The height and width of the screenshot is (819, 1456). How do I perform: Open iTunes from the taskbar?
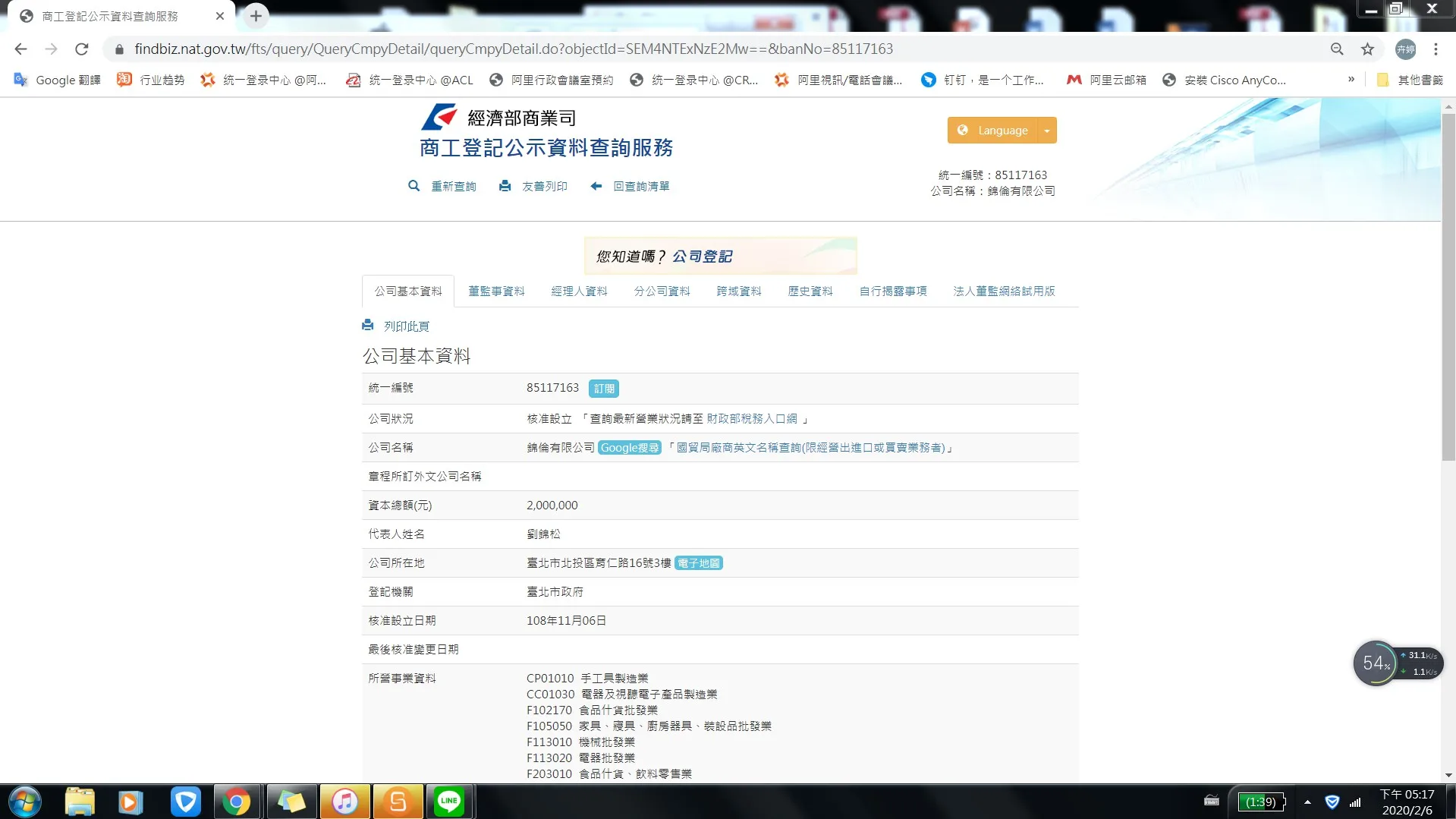click(345, 802)
